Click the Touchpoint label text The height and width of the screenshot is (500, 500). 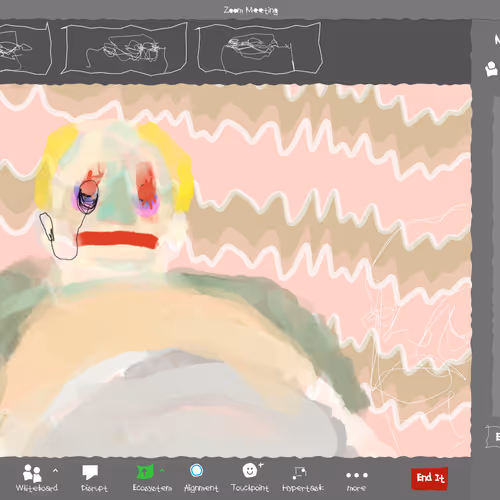pos(250,488)
